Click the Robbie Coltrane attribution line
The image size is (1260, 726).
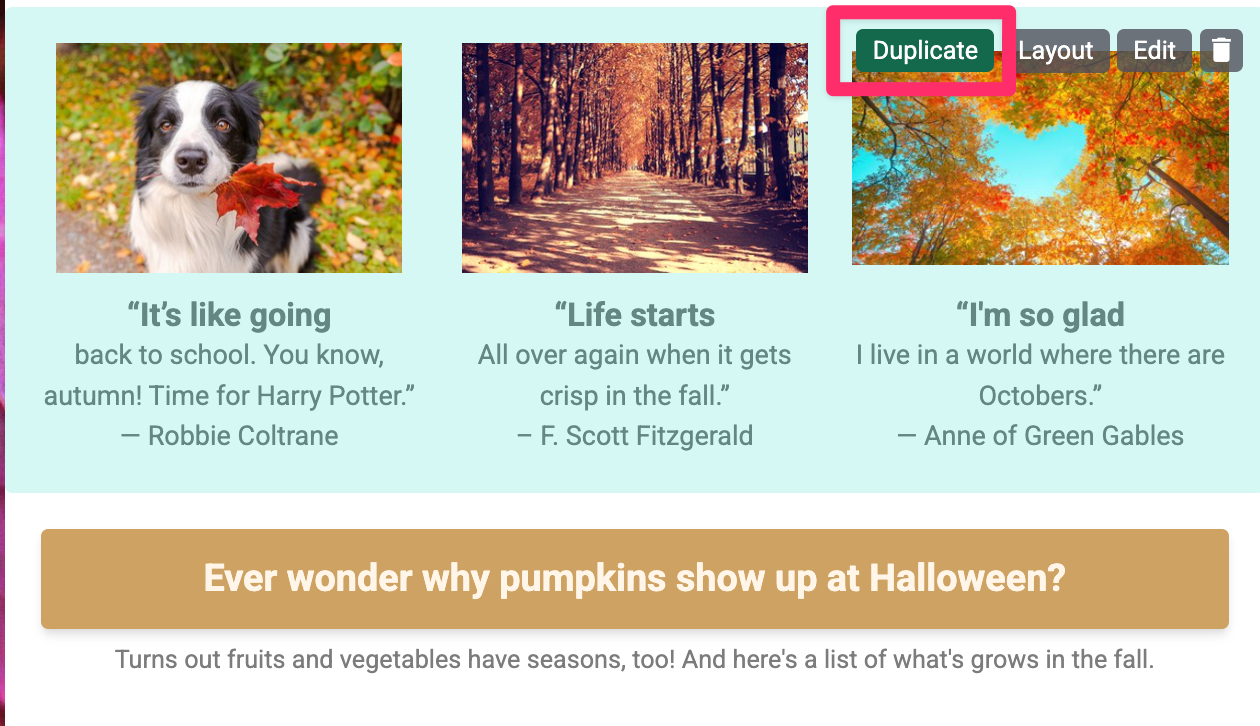(229, 436)
